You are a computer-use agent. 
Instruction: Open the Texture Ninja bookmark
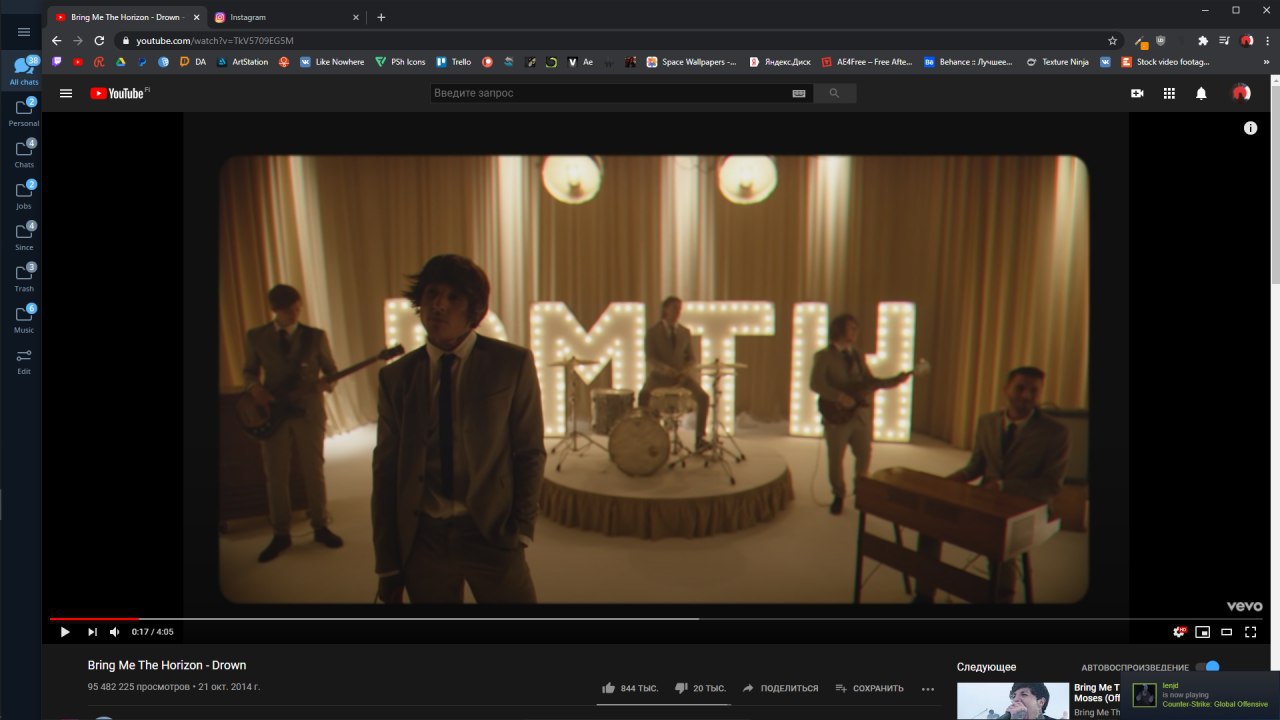1058,62
